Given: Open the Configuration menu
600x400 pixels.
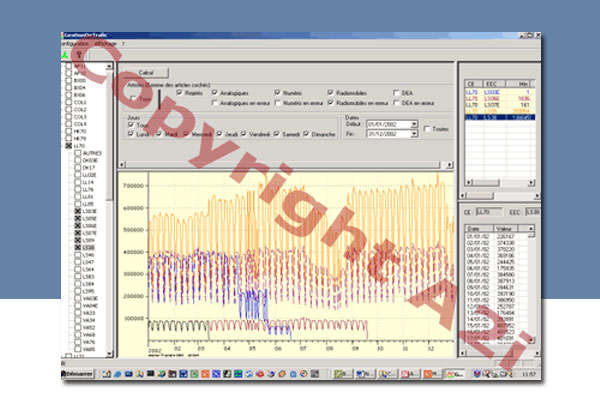Looking at the screenshot, I should (x=73, y=45).
